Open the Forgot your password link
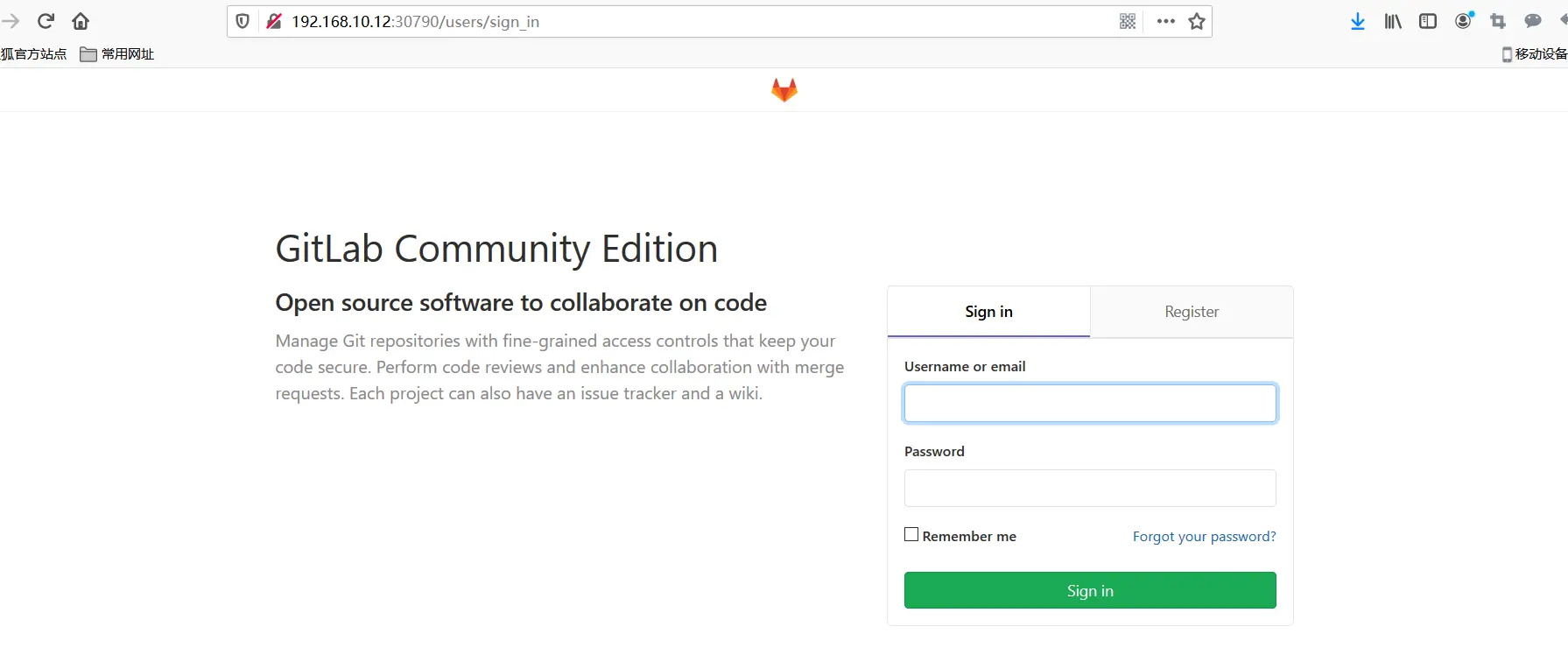1568x662 pixels. pyautogui.click(x=1204, y=536)
